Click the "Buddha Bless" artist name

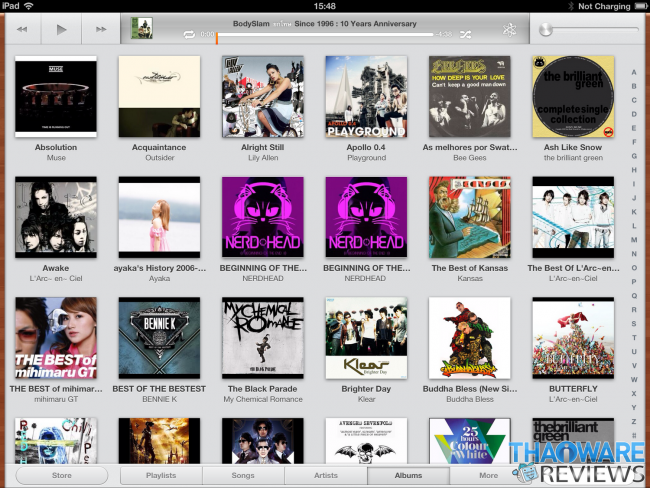pyautogui.click(x=470, y=399)
